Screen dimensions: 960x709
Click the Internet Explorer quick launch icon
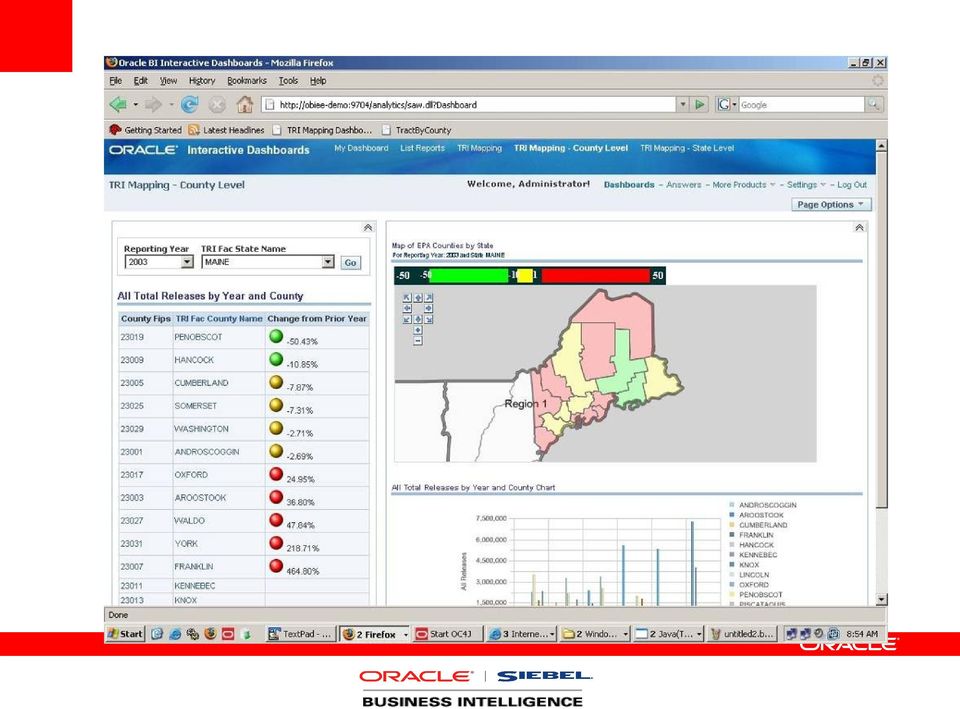[x=174, y=634]
